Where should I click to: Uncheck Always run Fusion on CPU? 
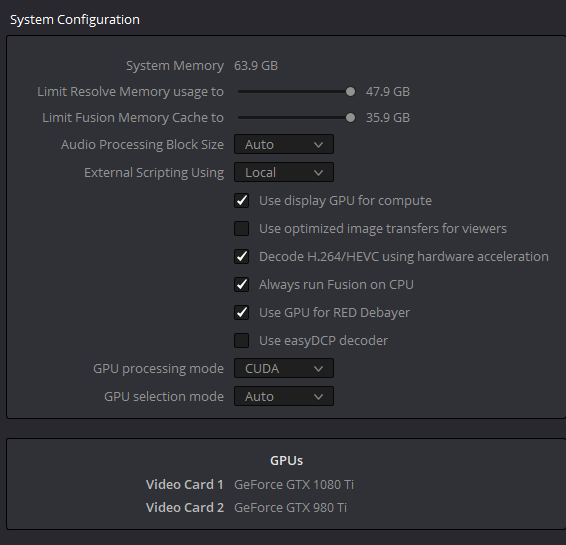coord(241,284)
